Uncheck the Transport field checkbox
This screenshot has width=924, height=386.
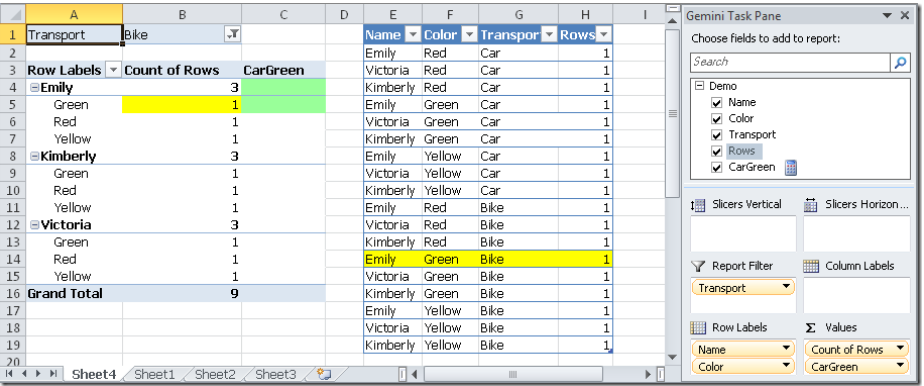[717, 135]
